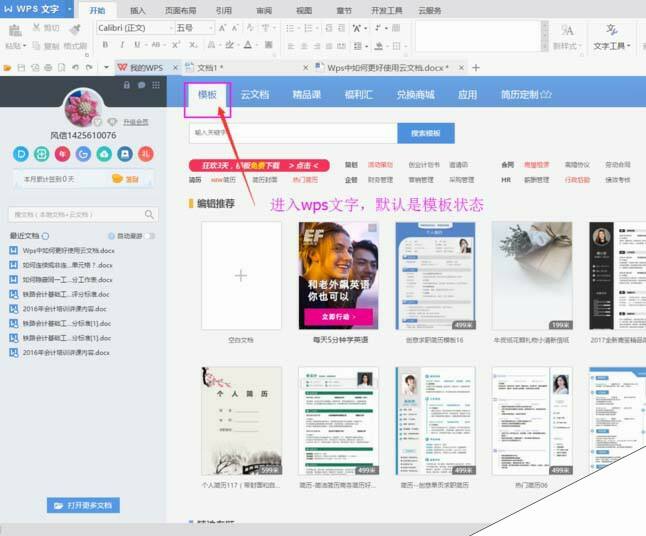The height and width of the screenshot is (536, 646).
Task: Switch to the 模板 templates tab
Action: click(207, 95)
